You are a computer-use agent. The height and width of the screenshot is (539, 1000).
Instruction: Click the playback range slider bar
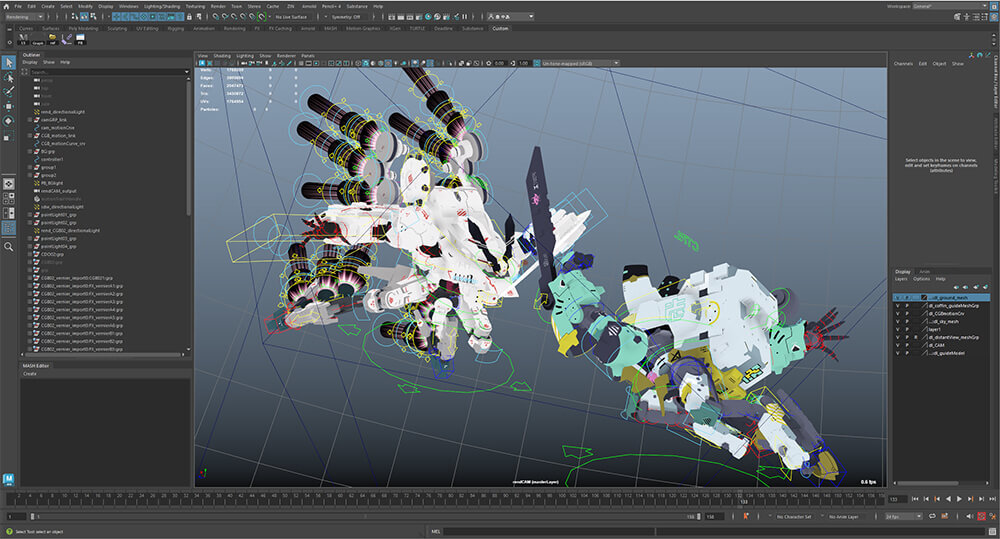coord(366,517)
